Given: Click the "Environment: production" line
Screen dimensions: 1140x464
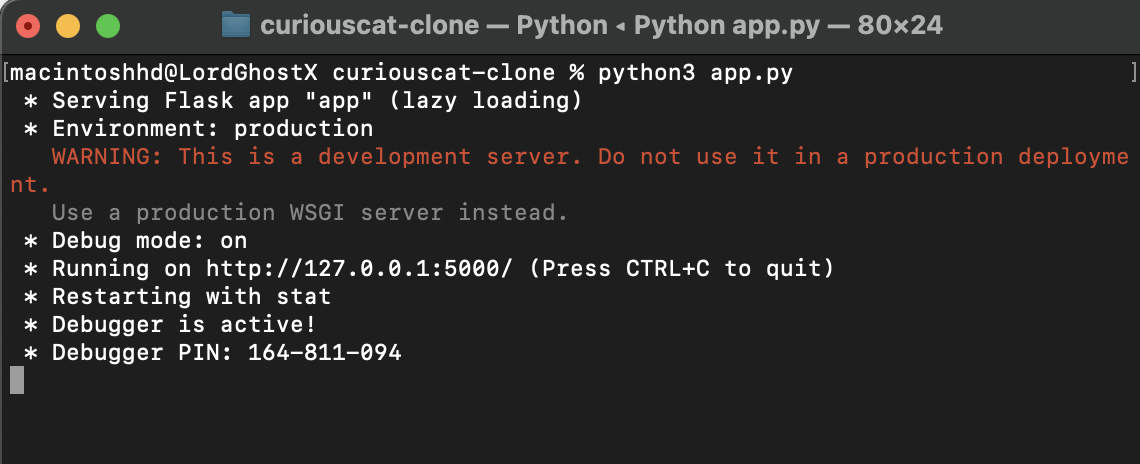Looking at the screenshot, I should pyautogui.click(x=212, y=129).
